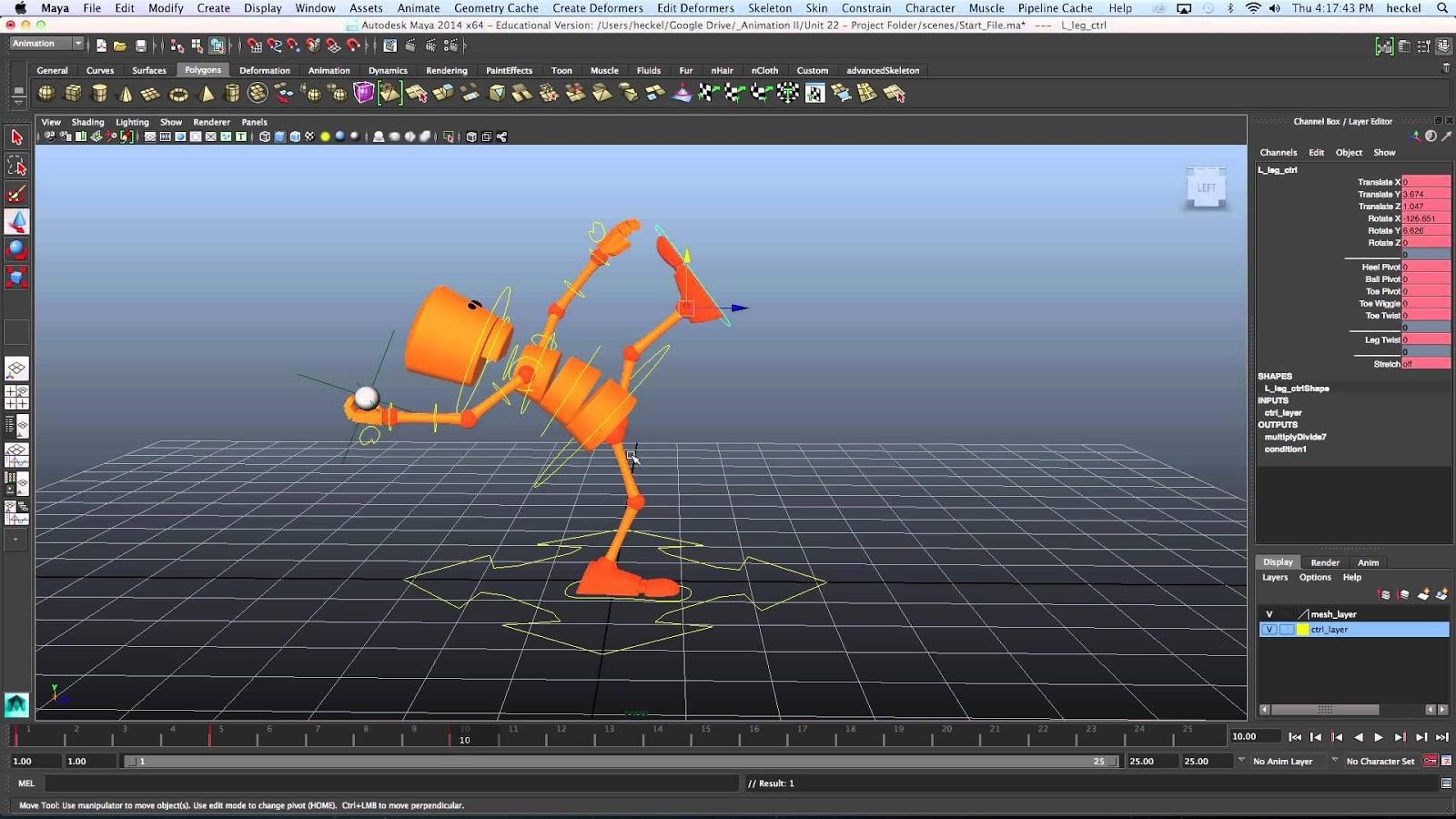This screenshot has width=1456, height=819.
Task: Click the yellow color swatch of ctrl_layer
Action: pyautogui.click(x=1303, y=629)
